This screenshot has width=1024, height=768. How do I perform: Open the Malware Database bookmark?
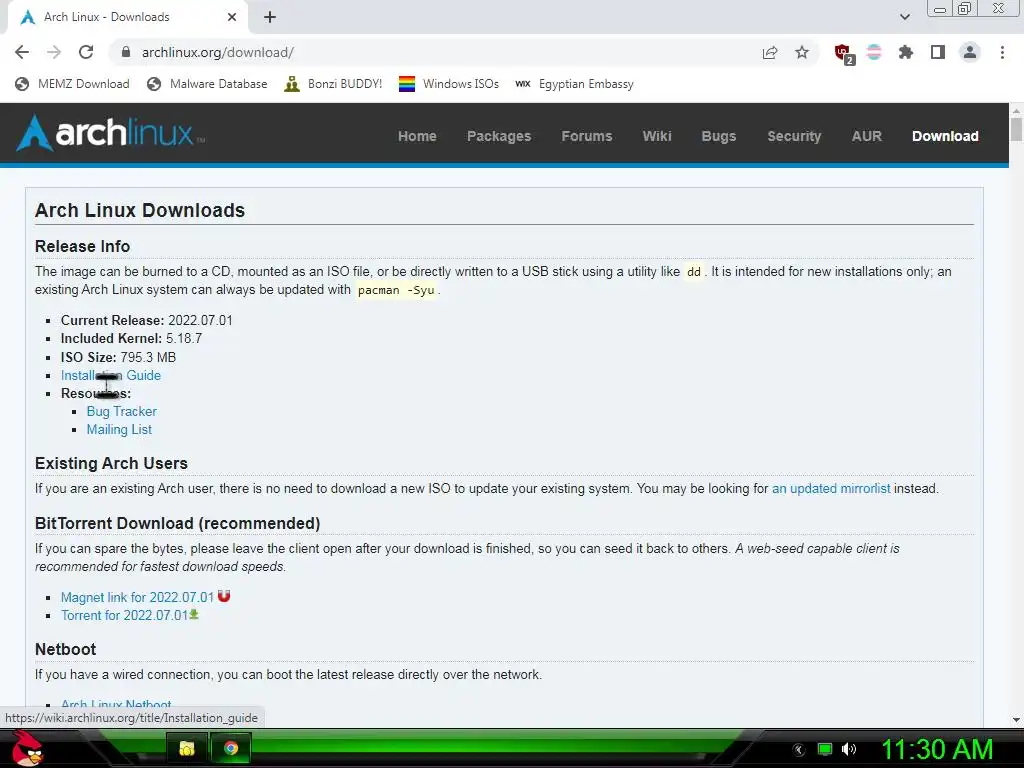207,84
